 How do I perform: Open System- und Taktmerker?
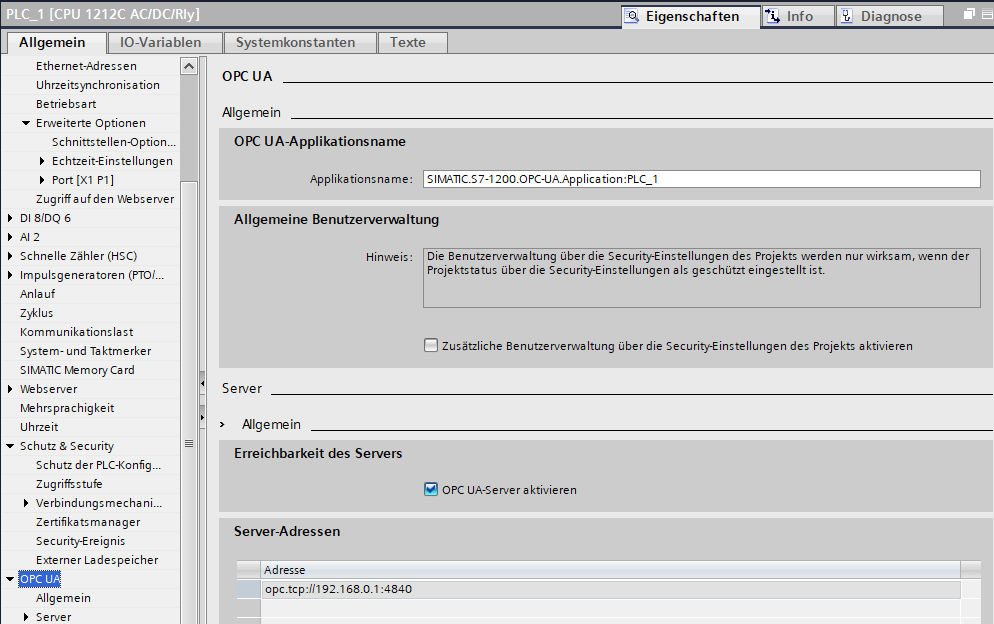(x=86, y=351)
